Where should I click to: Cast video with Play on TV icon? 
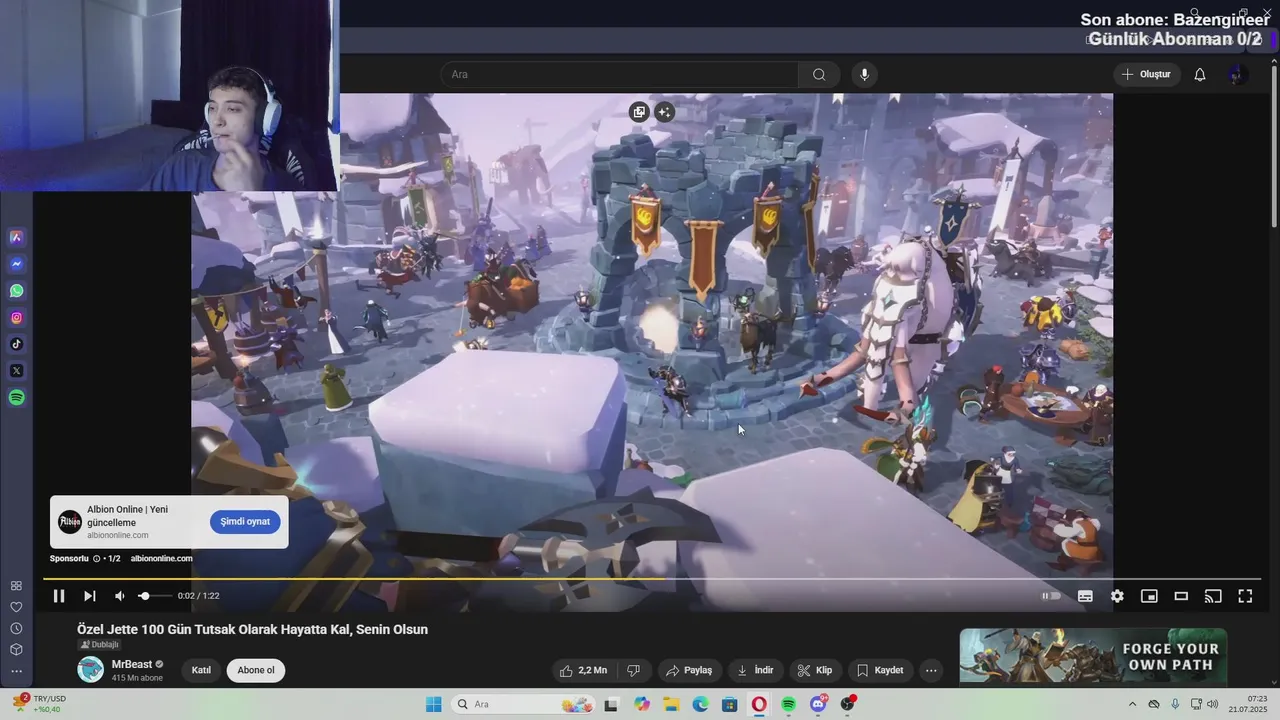pos(1213,596)
